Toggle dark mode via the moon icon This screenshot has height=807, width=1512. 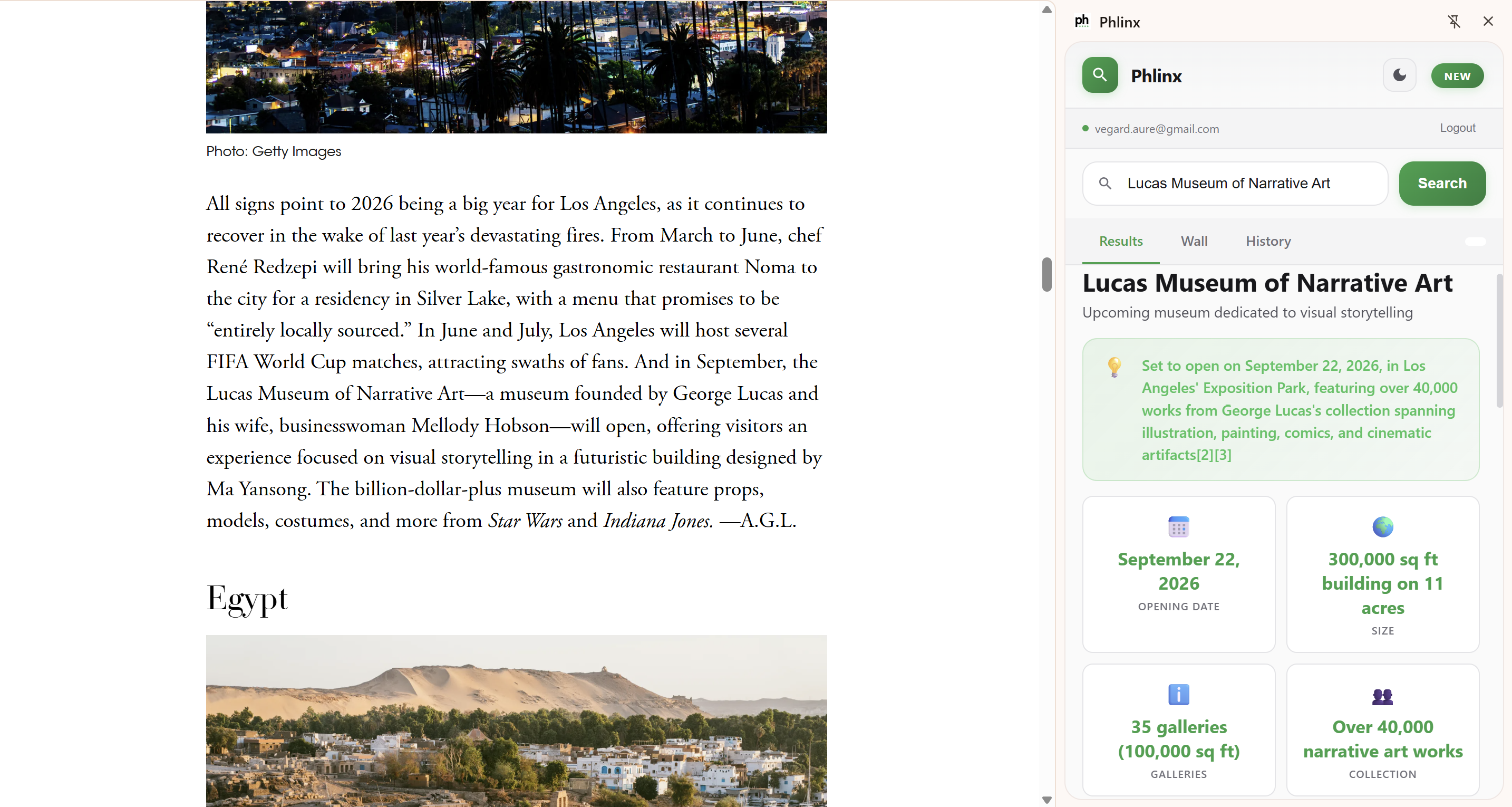(x=1399, y=75)
